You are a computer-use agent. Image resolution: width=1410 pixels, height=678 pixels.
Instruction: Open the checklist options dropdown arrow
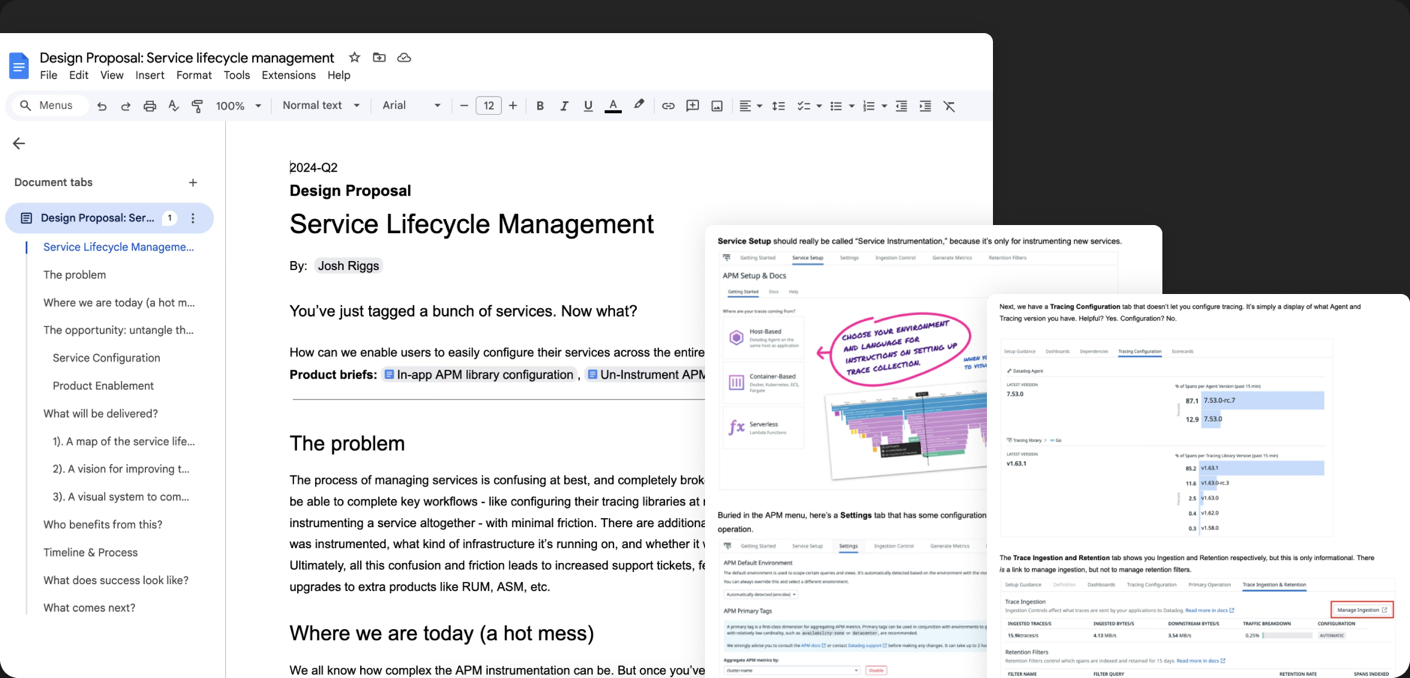pyautogui.click(x=819, y=106)
